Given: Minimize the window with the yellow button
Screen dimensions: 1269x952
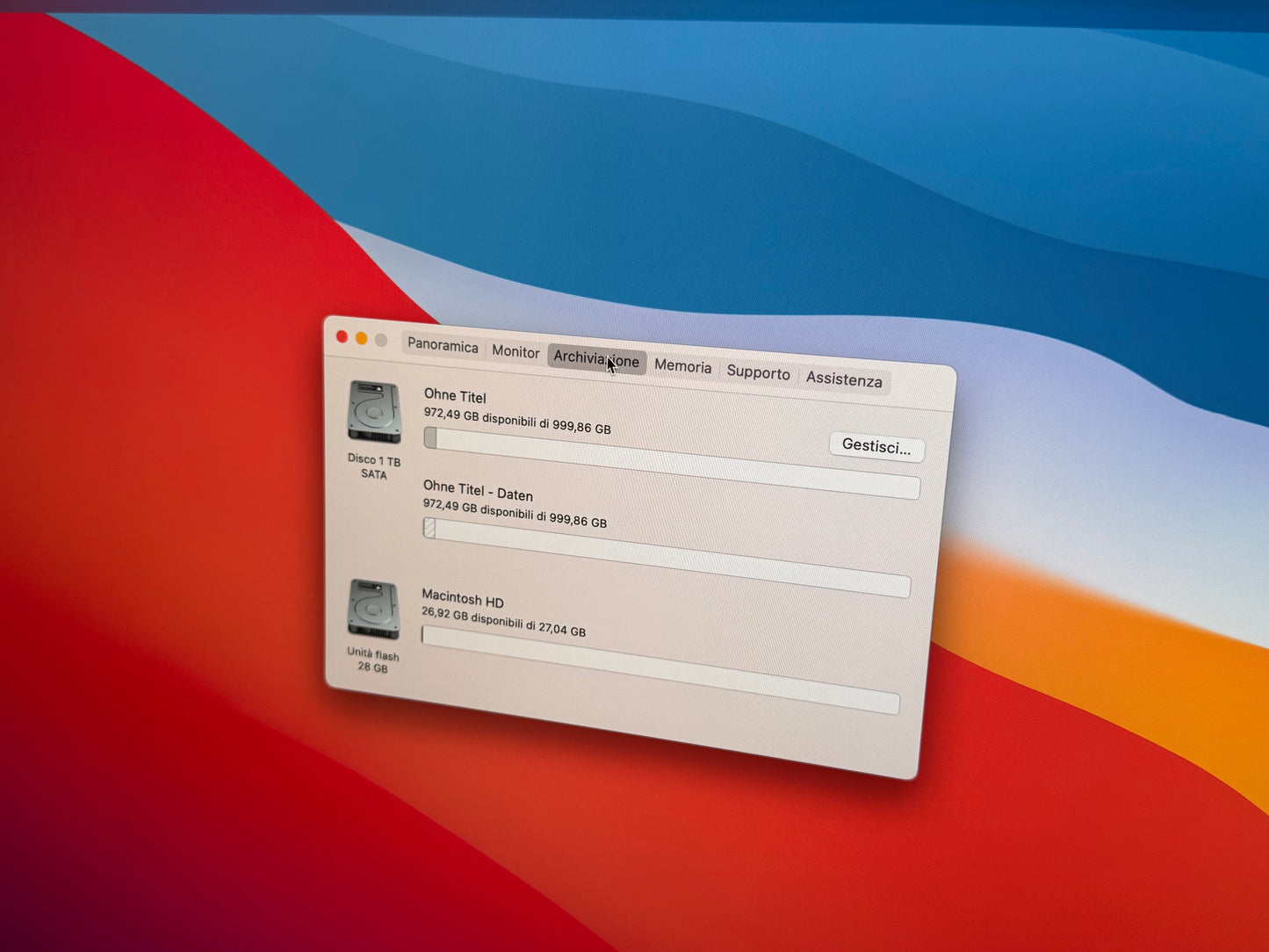Looking at the screenshot, I should 362,338.
